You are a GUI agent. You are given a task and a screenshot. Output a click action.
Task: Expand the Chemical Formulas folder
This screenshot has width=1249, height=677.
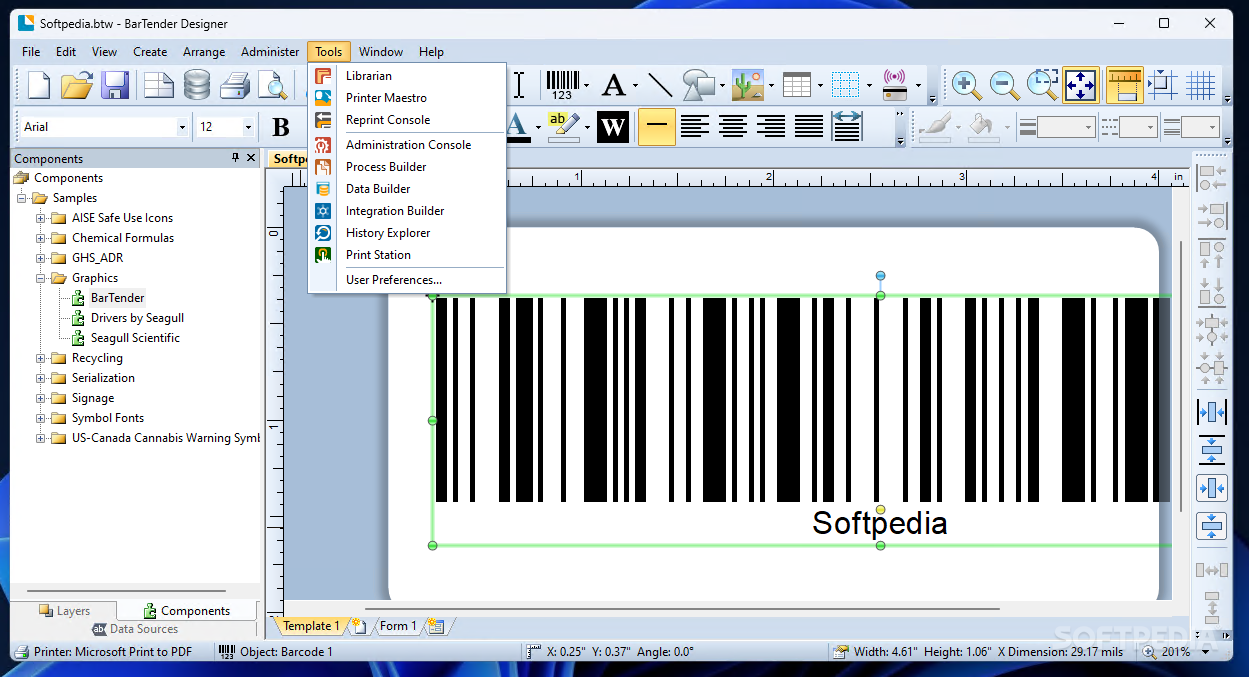[41, 238]
